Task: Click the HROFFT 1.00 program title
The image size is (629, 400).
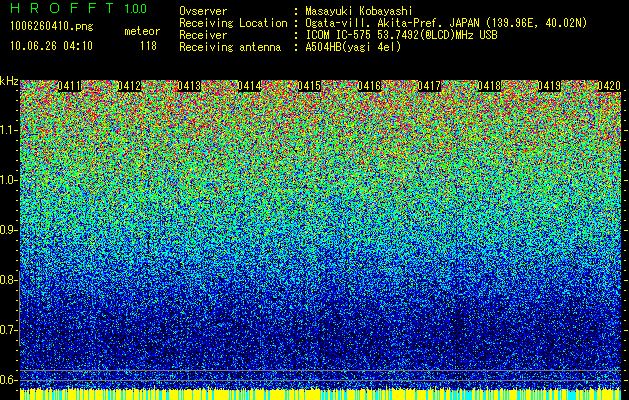Action: pyautogui.click(x=79, y=8)
